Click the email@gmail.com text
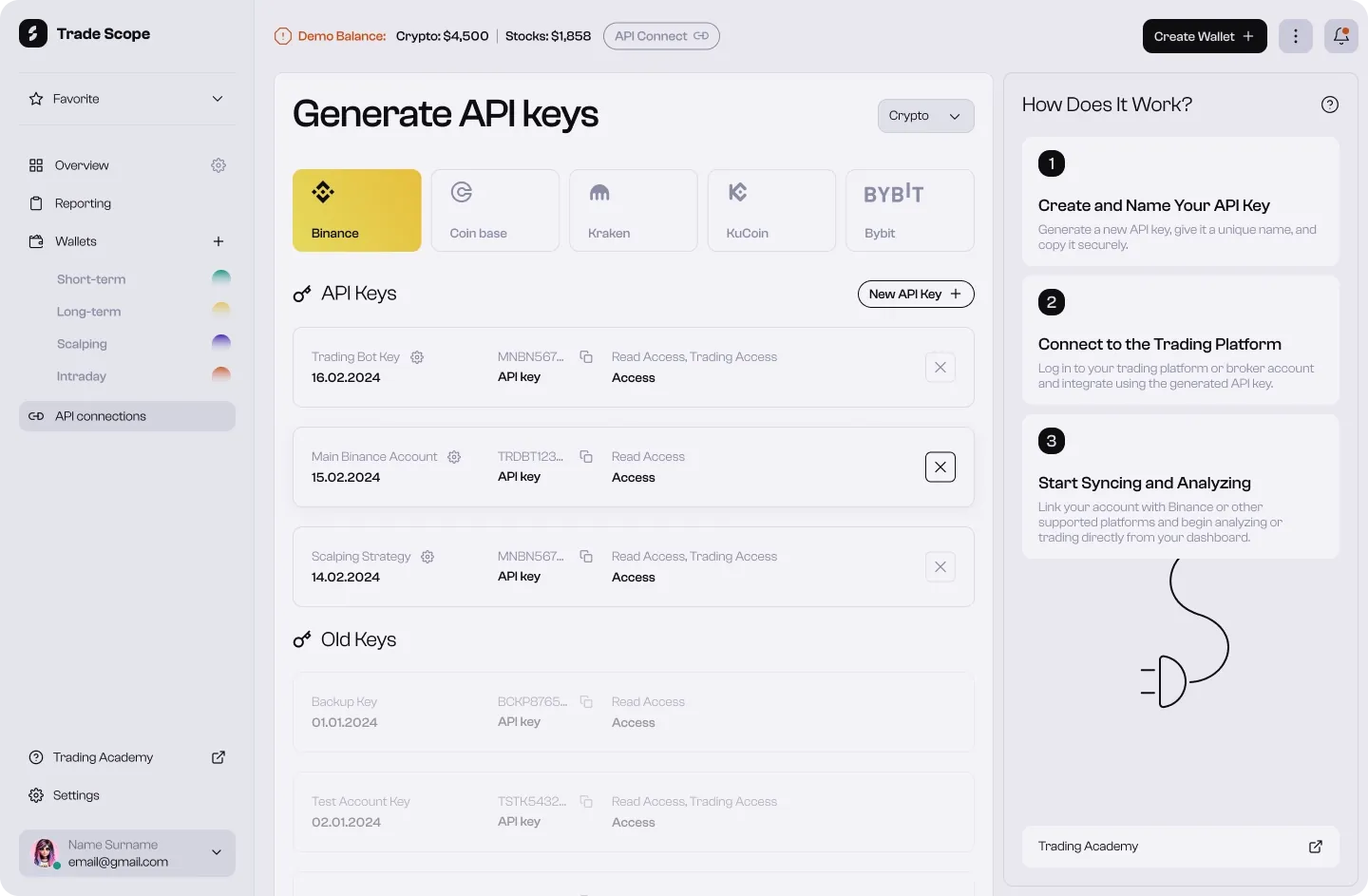This screenshot has height=896, width=1368. point(118,863)
